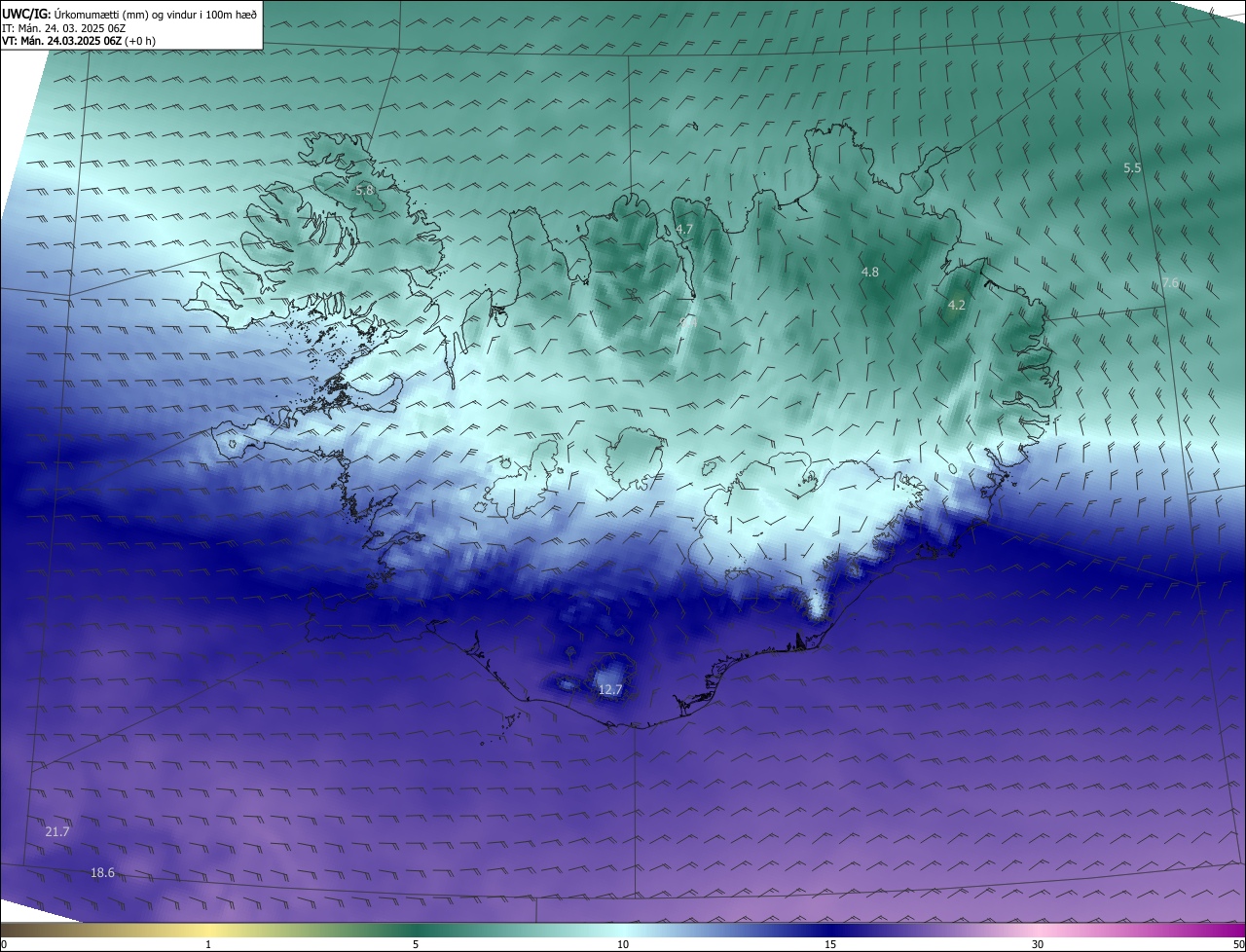Click the 4.7 value on the map
The width and height of the screenshot is (1246, 952).
point(684,230)
